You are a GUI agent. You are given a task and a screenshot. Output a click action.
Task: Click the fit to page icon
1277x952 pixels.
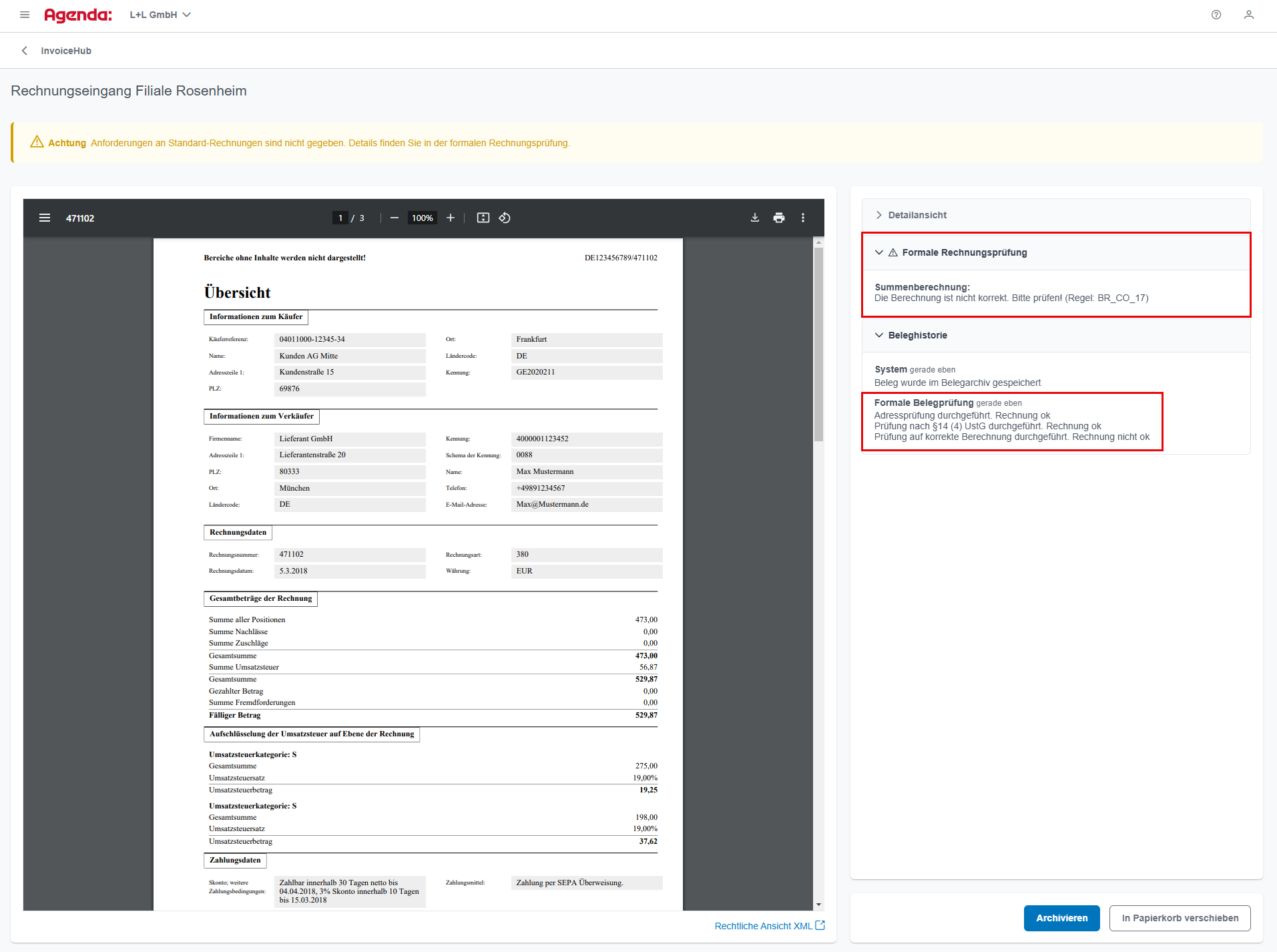pos(483,218)
